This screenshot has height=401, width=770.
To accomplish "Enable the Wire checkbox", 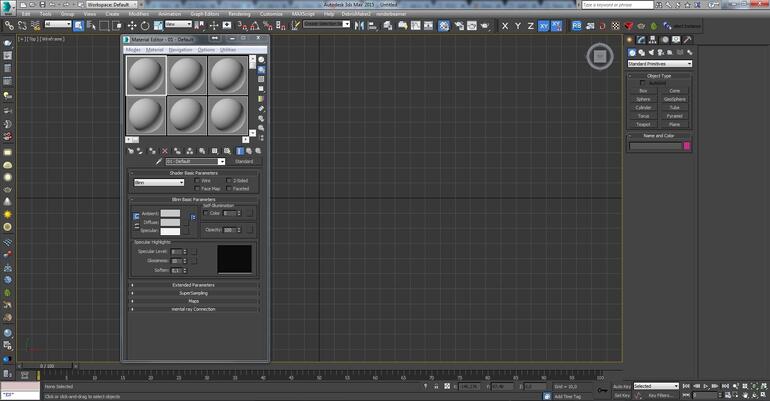I will (x=197, y=181).
